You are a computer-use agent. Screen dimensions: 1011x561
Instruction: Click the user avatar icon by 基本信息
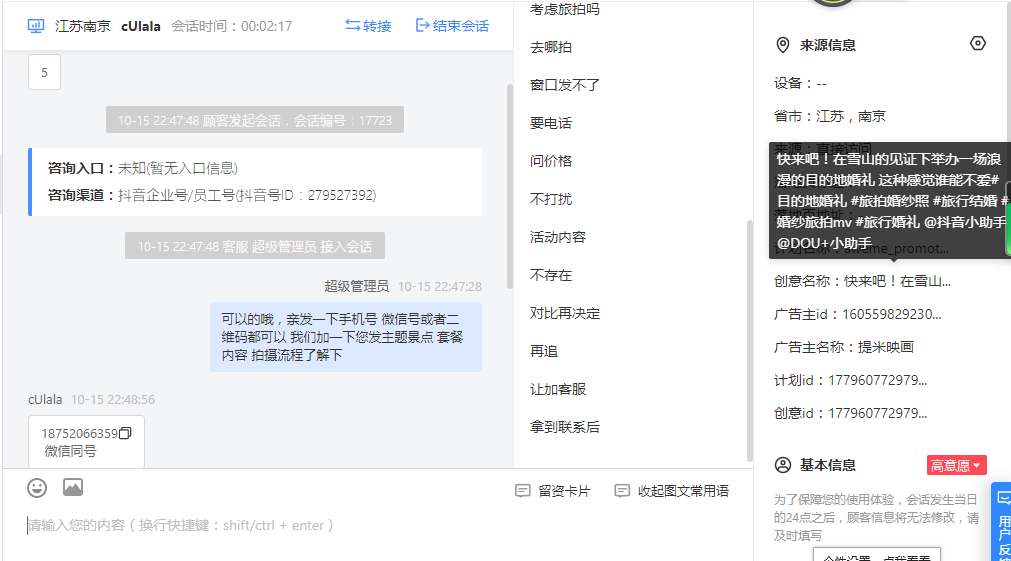point(783,466)
